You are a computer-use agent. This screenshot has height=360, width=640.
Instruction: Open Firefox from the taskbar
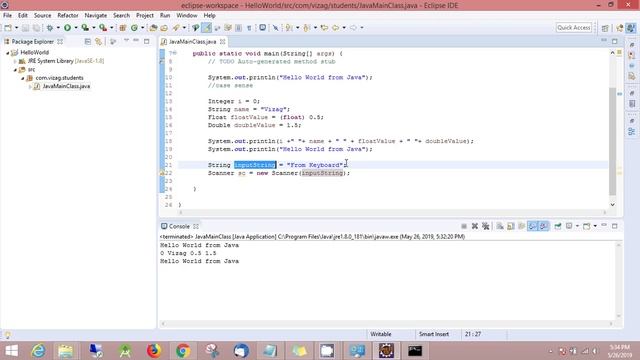[x=154, y=351]
